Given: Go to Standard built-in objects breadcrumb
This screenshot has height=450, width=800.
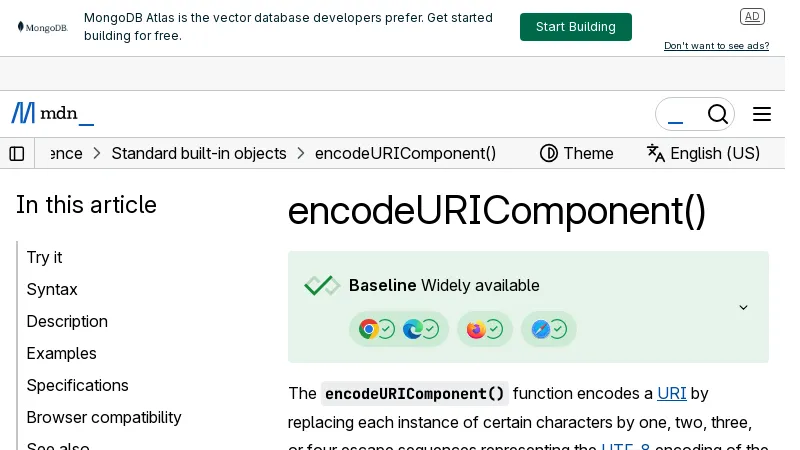Looking at the screenshot, I should tap(199, 153).
